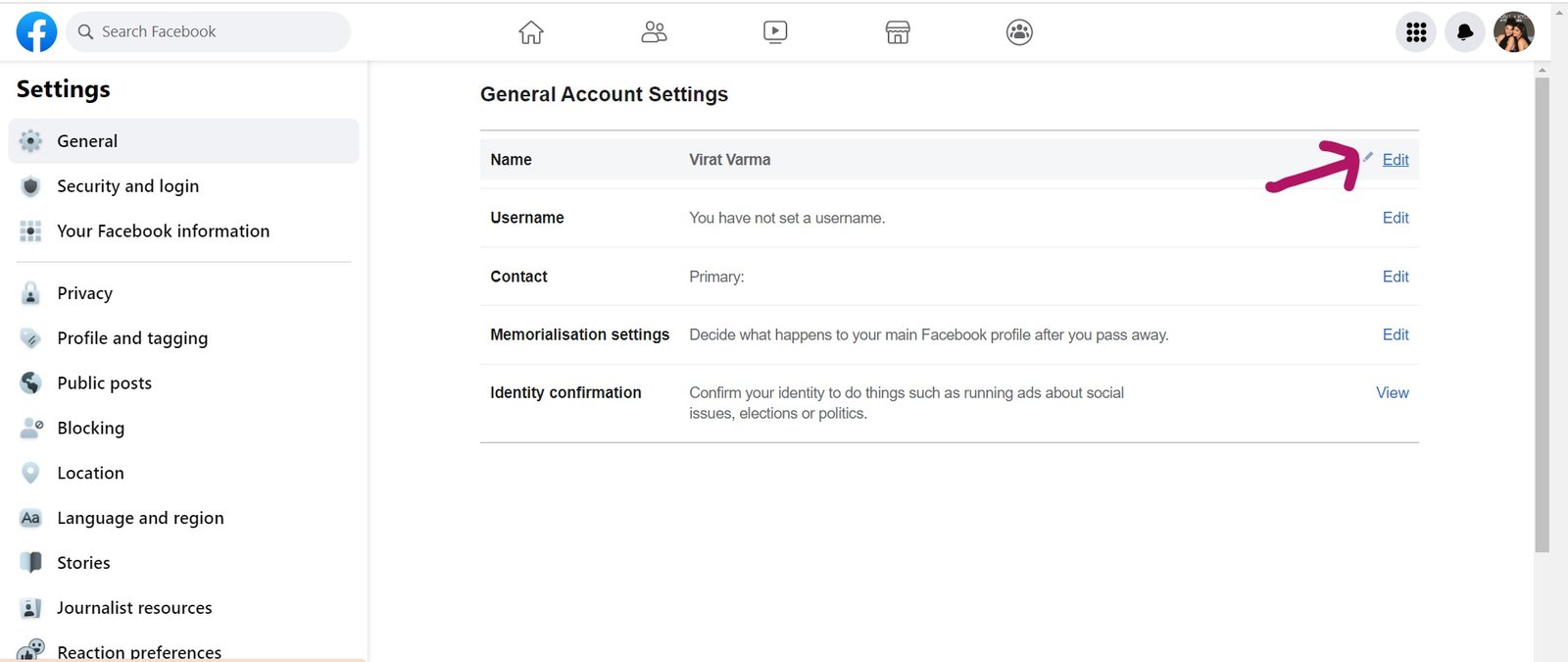Open Location settings
The image size is (1568, 662).
[184, 473]
